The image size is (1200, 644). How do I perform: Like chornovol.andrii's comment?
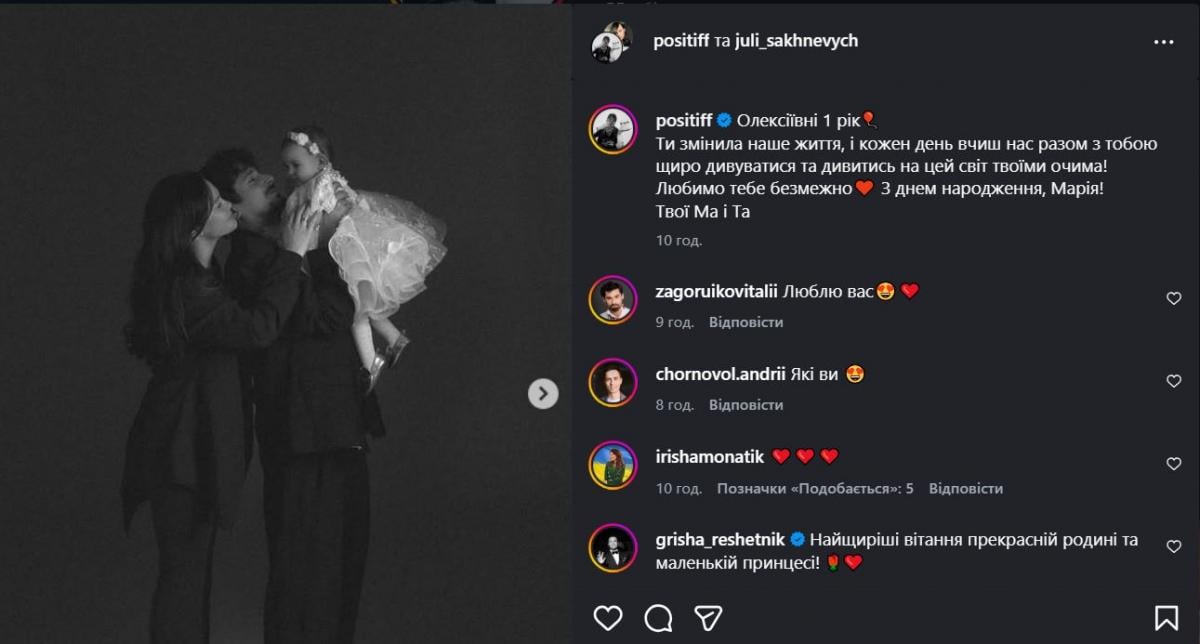coord(1174,381)
